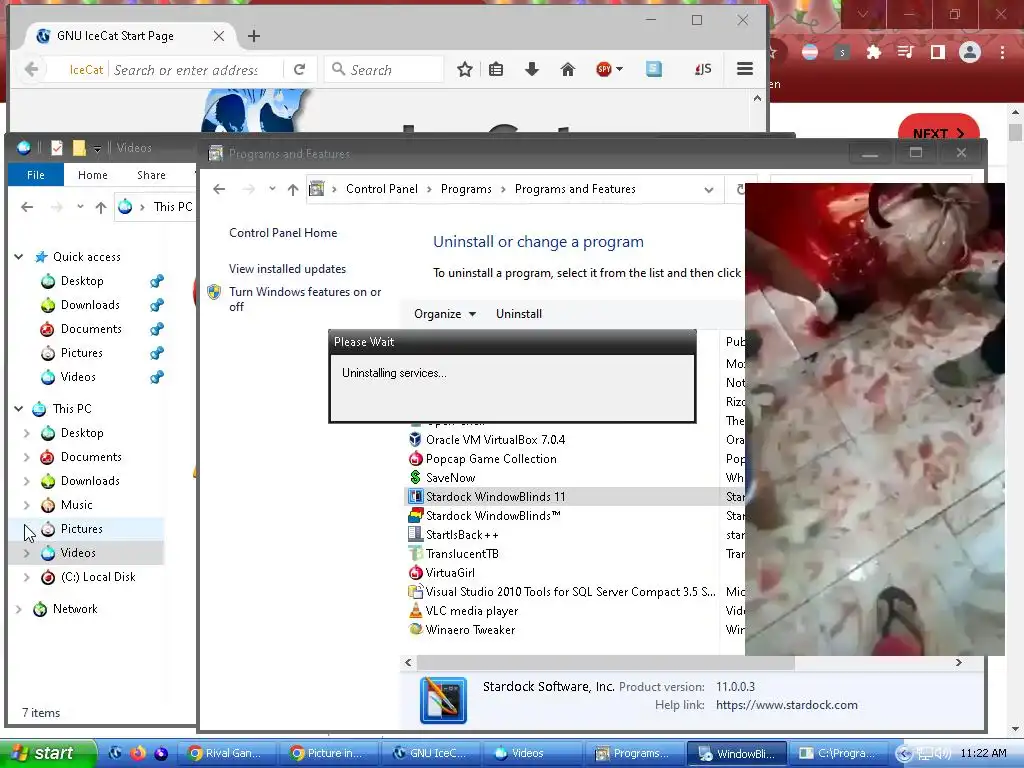1024x768 pixels.
Task: Click Uninstall button in toolbar
Action: click(519, 313)
